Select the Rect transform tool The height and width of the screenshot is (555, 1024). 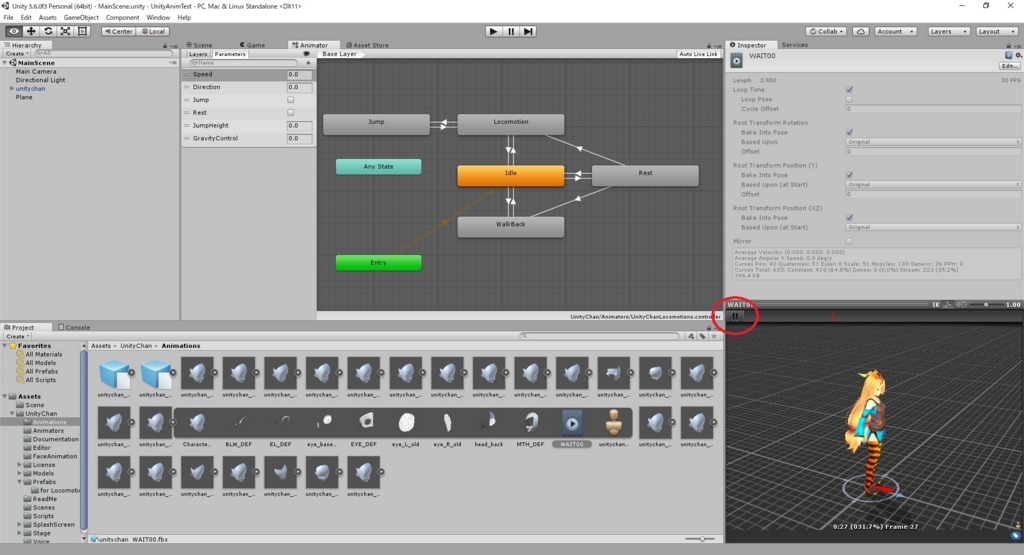[x=82, y=31]
